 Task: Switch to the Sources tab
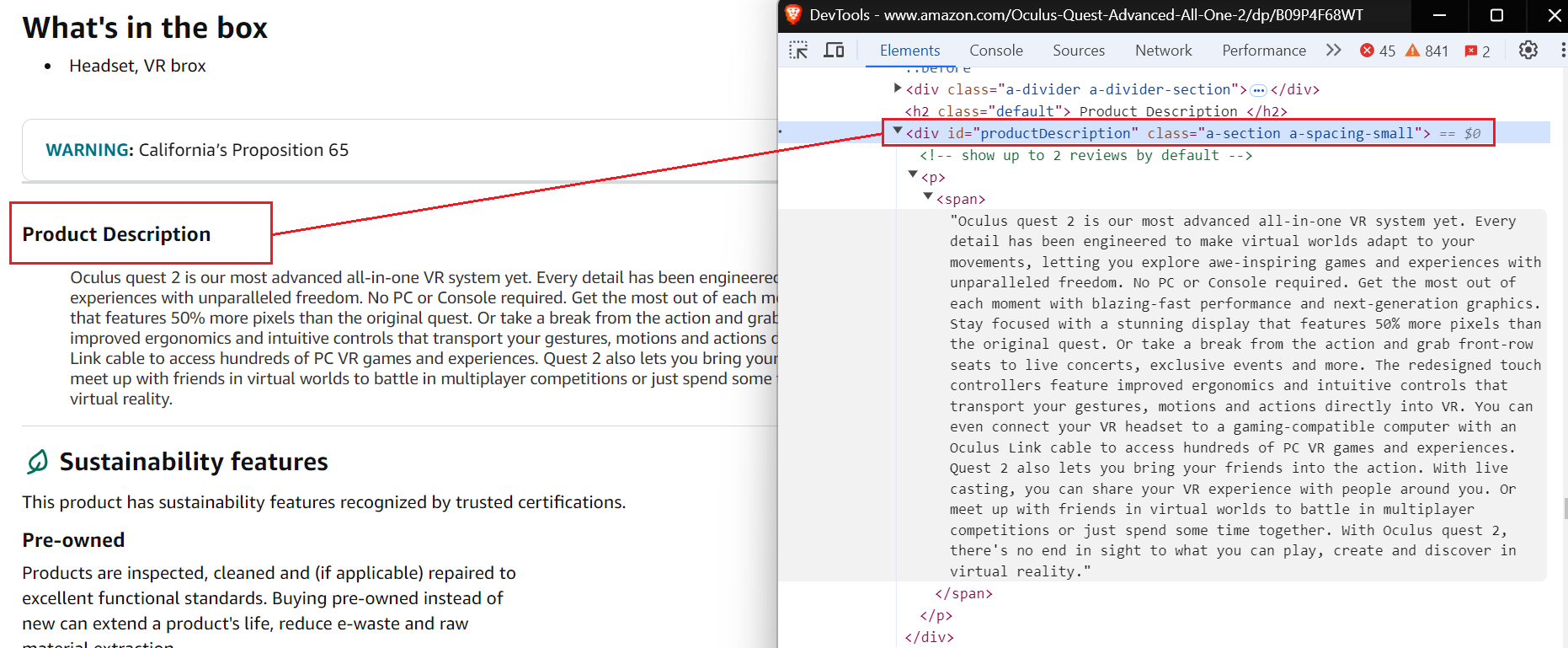point(1078,51)
